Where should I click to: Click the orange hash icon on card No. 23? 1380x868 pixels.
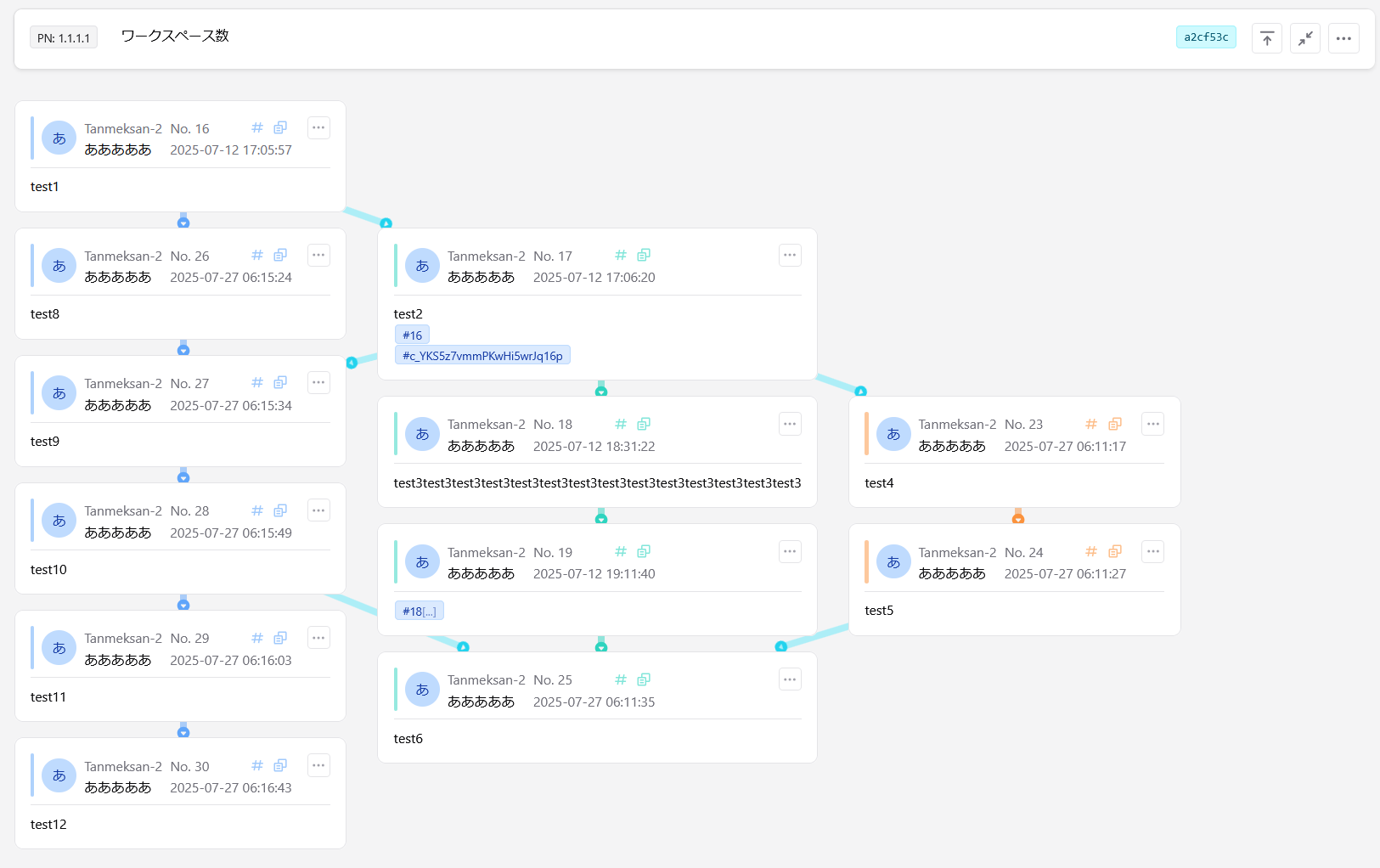(x=1091, y=424)
